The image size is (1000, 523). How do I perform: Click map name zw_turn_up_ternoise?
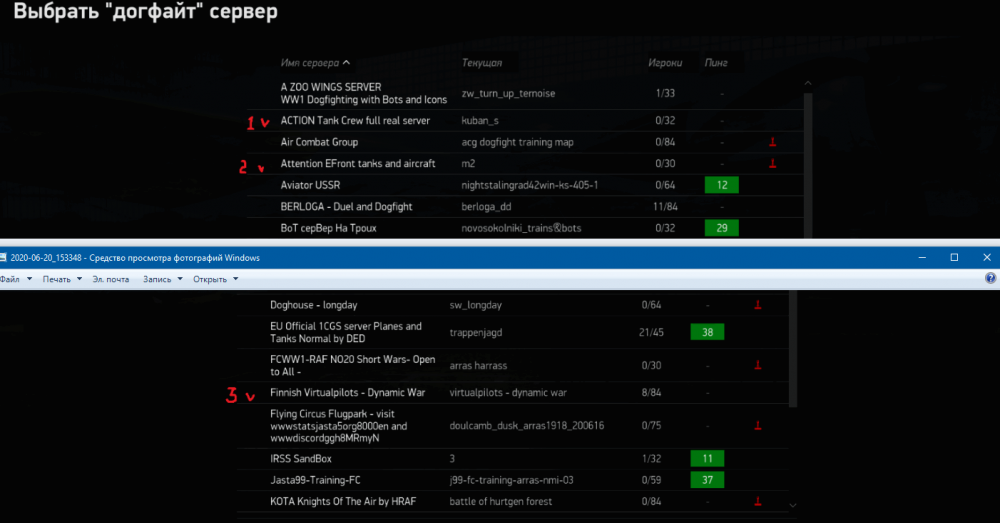508,93
